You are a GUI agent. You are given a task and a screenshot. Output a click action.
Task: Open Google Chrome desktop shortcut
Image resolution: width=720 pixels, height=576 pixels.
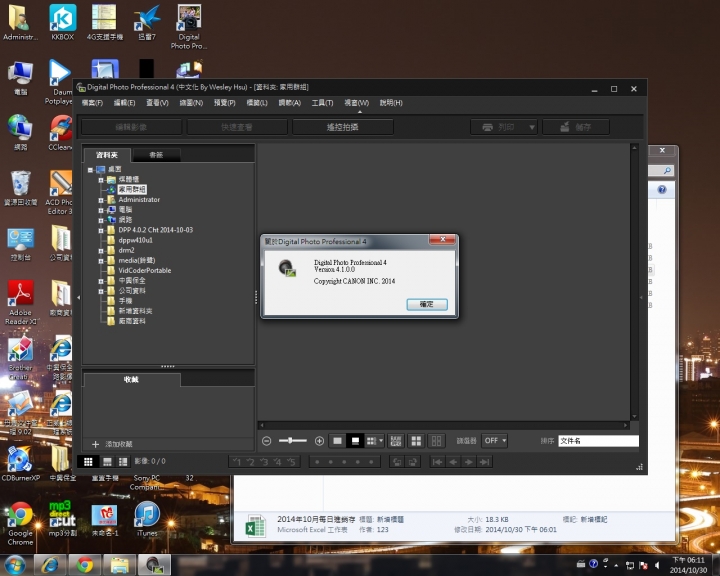[x=20, y=524]
